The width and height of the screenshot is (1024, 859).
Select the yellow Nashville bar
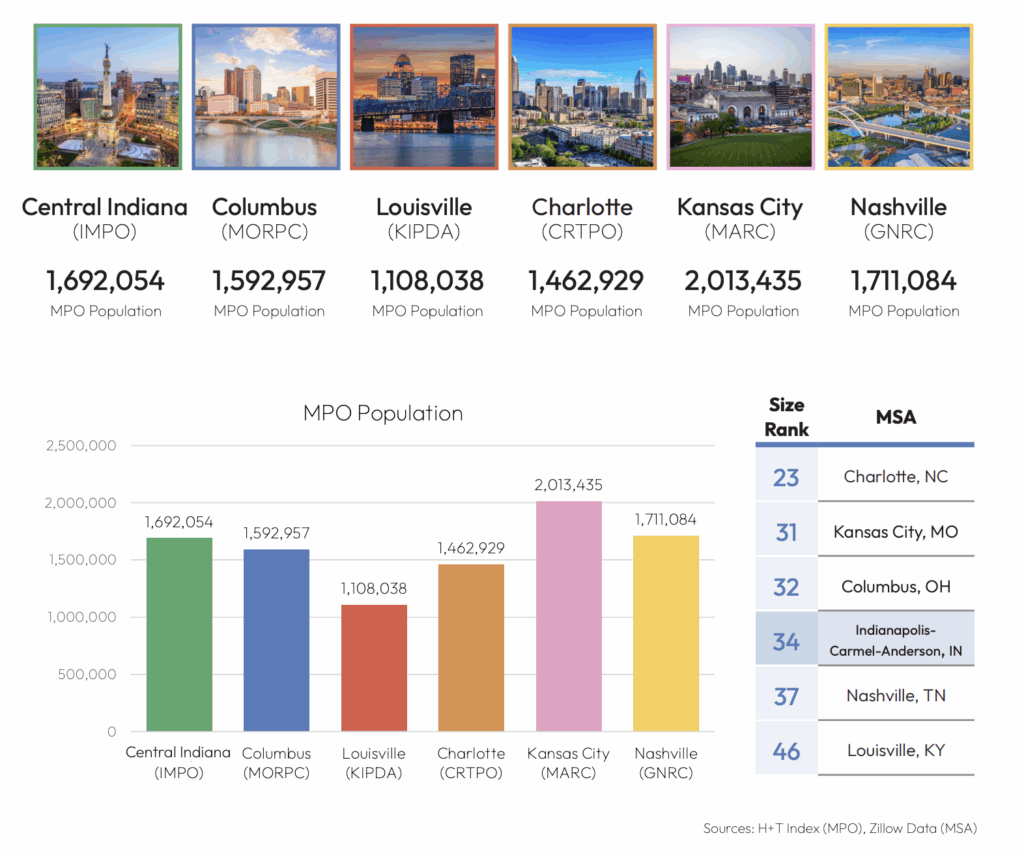(666, 633)
